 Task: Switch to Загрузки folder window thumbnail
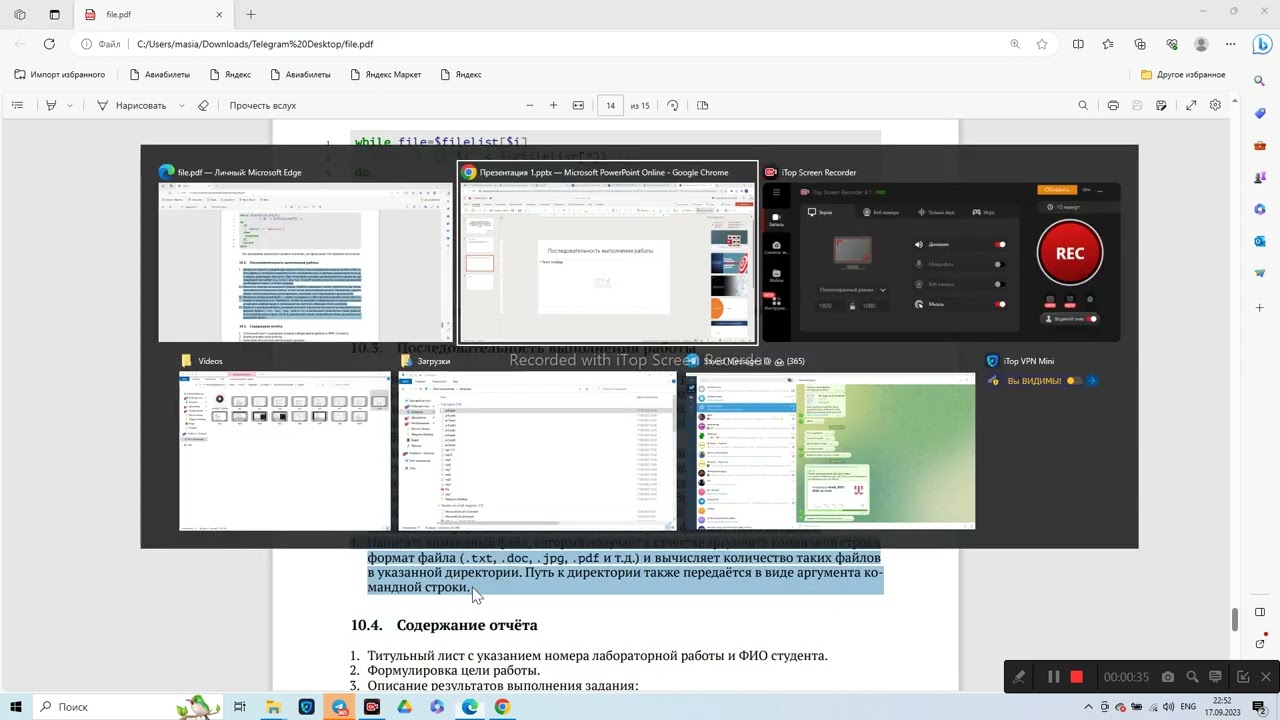(537, 442)
